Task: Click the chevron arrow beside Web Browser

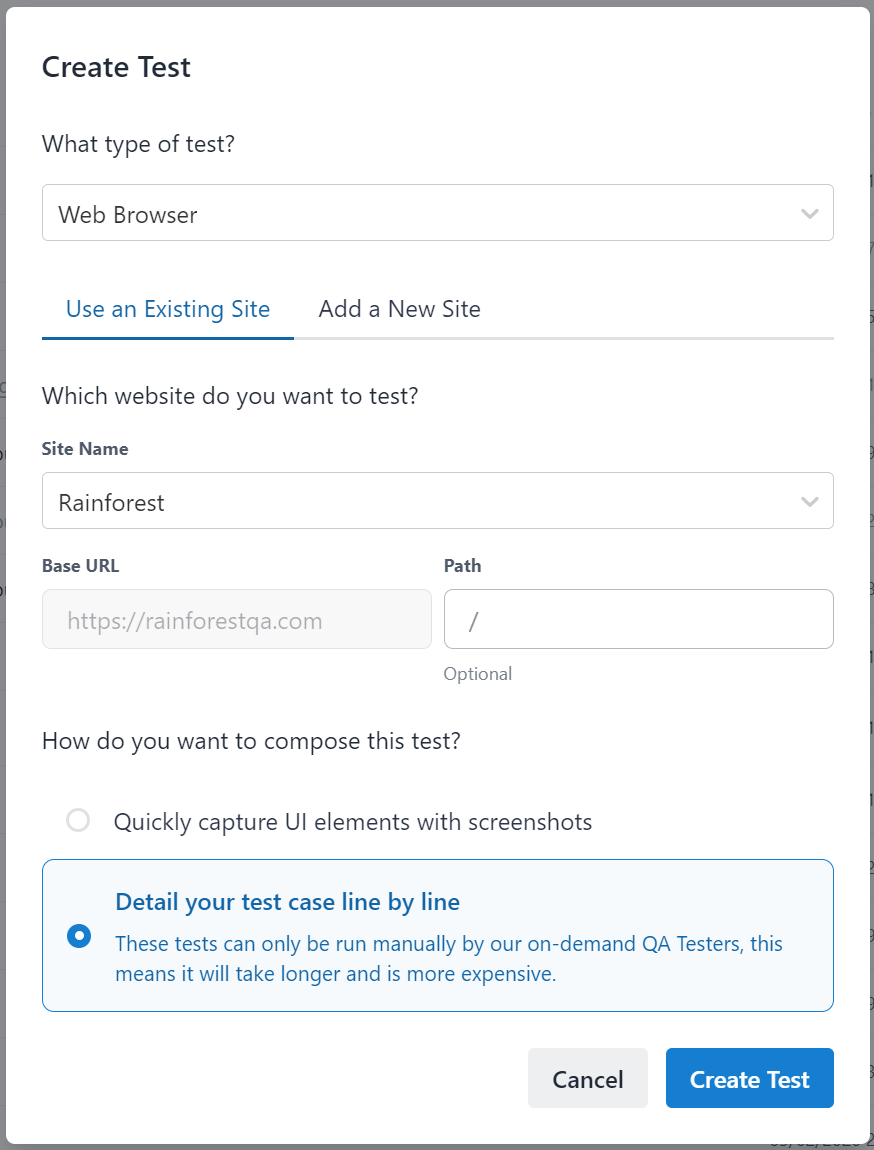Action: (810, 214)
